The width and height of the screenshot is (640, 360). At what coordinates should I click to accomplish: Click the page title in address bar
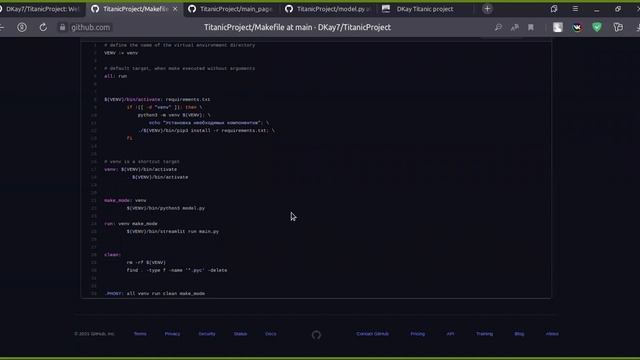pos(297,27)
